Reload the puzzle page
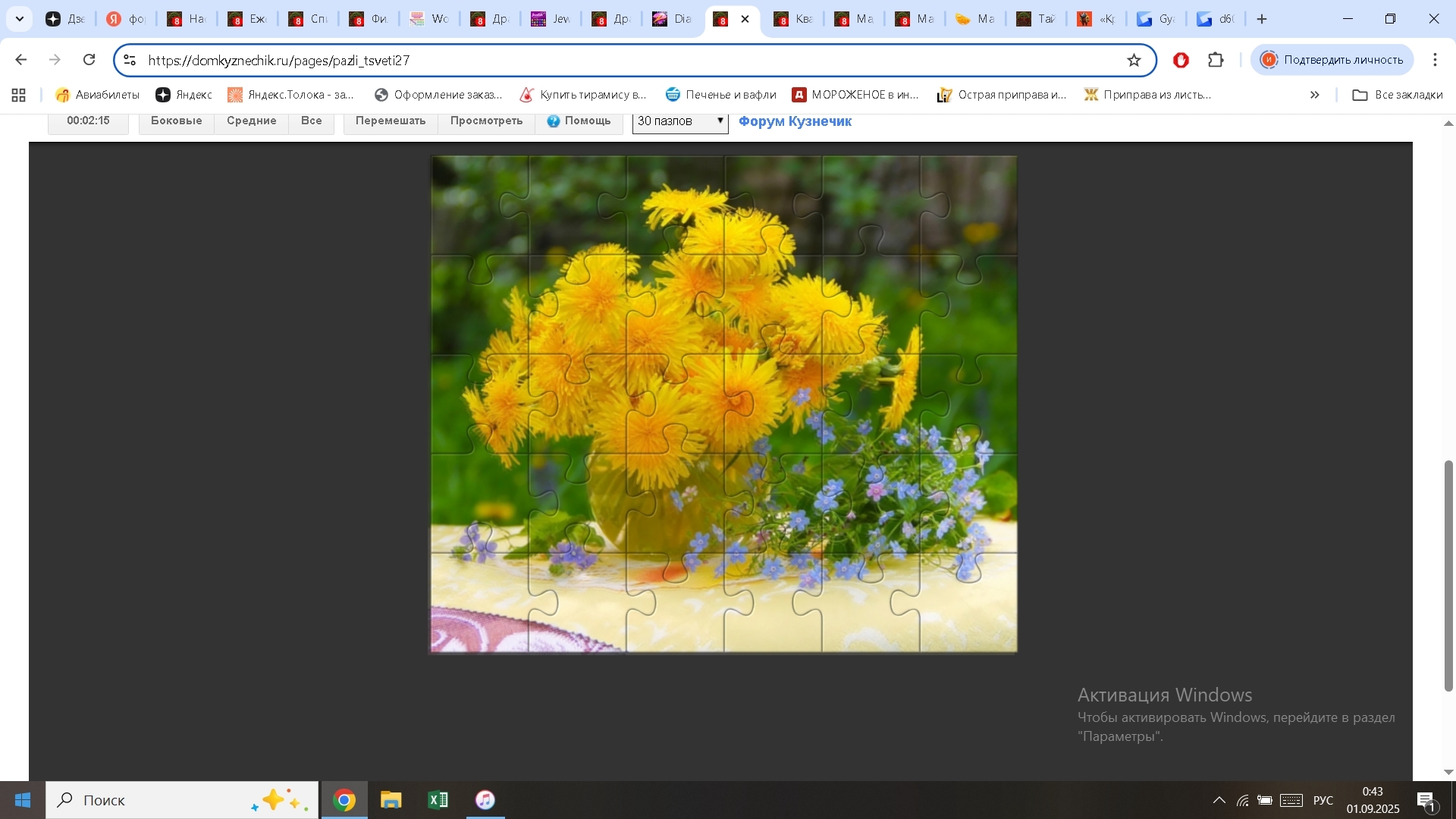 89,60
